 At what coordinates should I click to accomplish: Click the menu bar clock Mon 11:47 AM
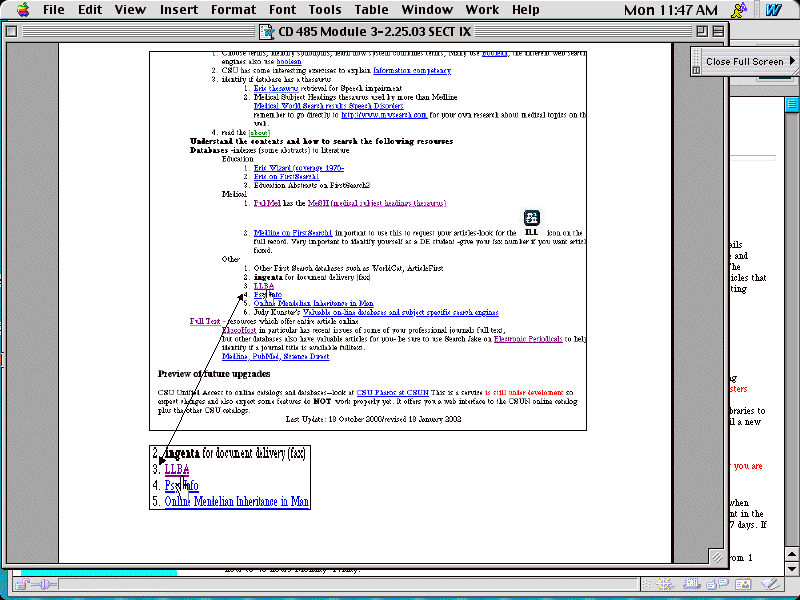coord(670,10)
